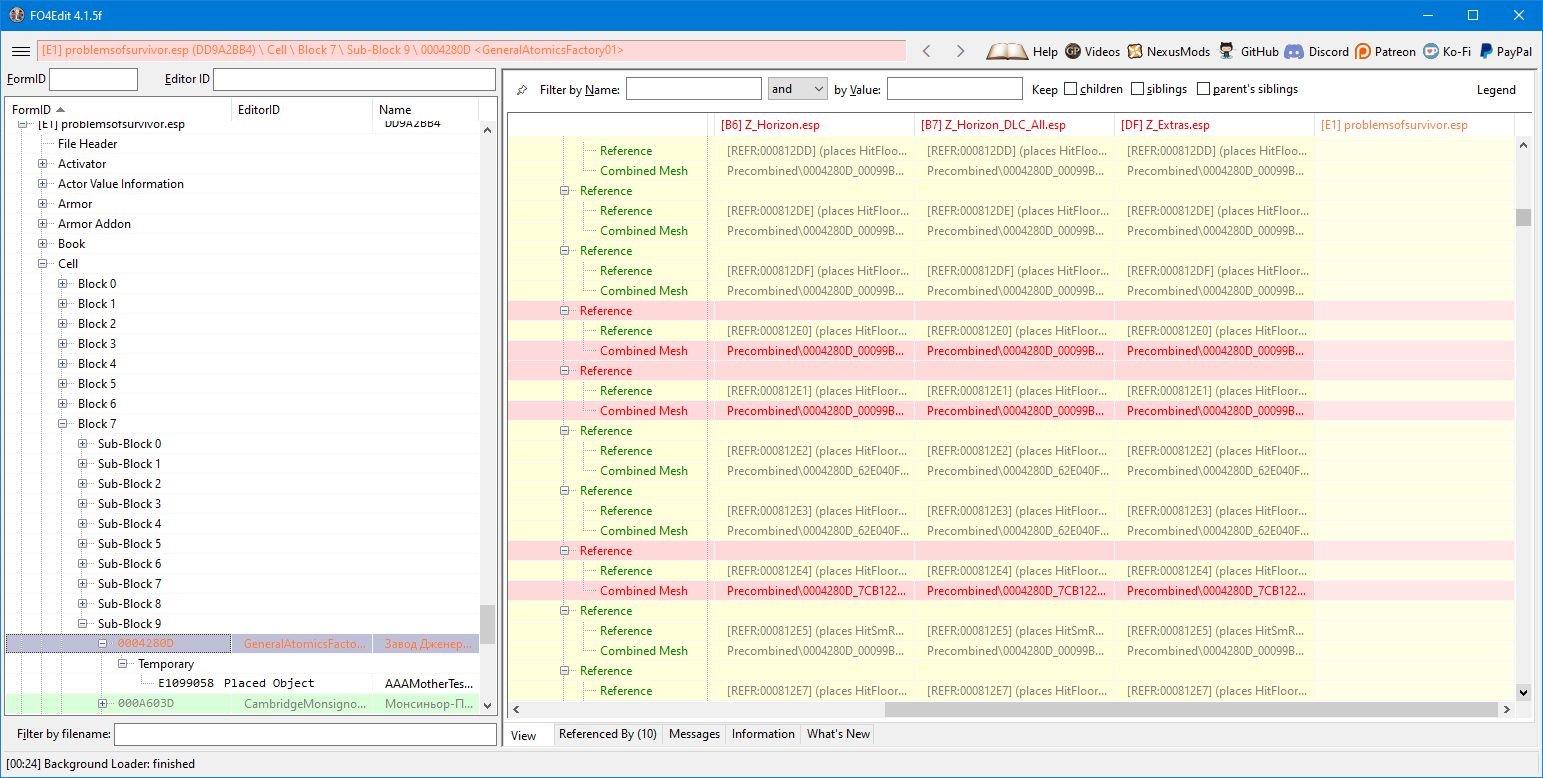The height and width of the screenshot is (778, 1543).
Task: Click the Legend button
Action: point(1496,90)
